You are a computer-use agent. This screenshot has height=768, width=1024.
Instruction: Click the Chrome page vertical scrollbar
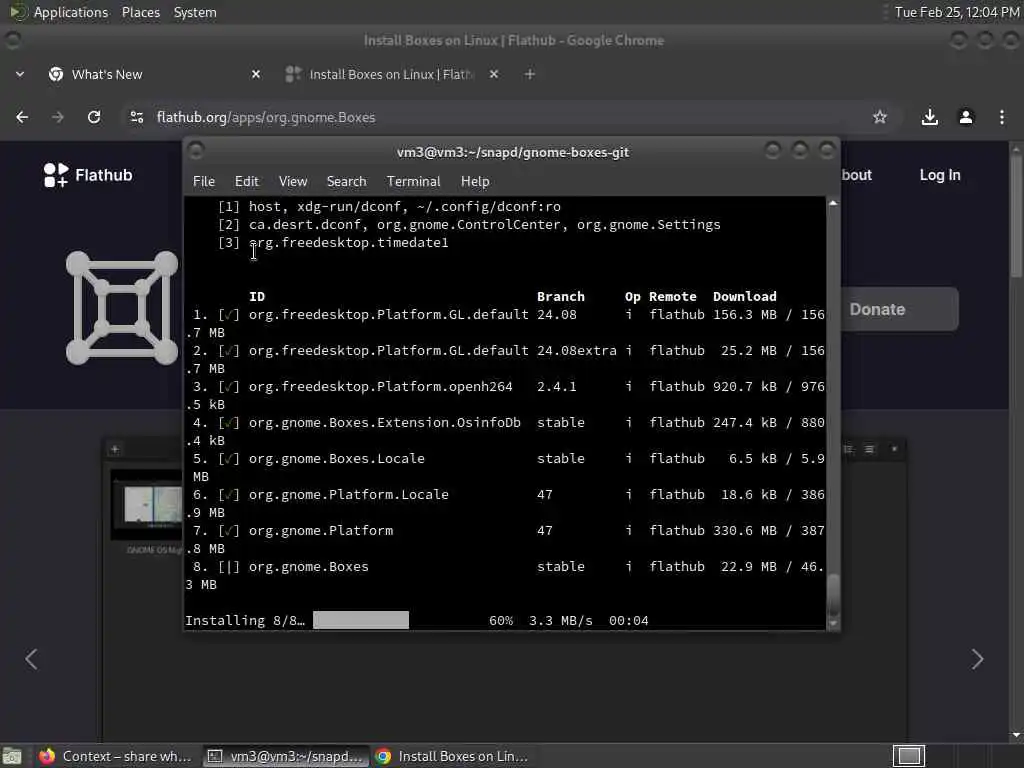(x=1016, y=216)
